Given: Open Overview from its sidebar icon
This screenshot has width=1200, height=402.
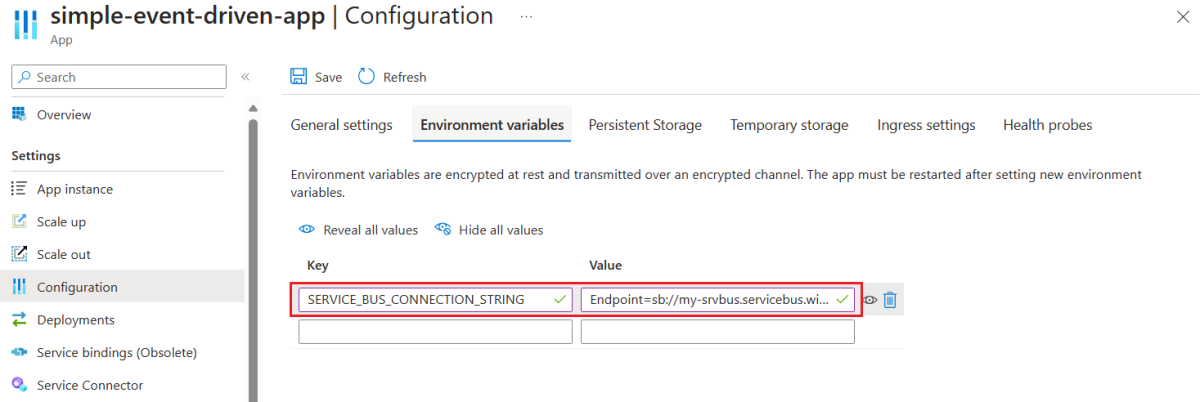Looking at the screenshot, I should click(x=19, y=115).
